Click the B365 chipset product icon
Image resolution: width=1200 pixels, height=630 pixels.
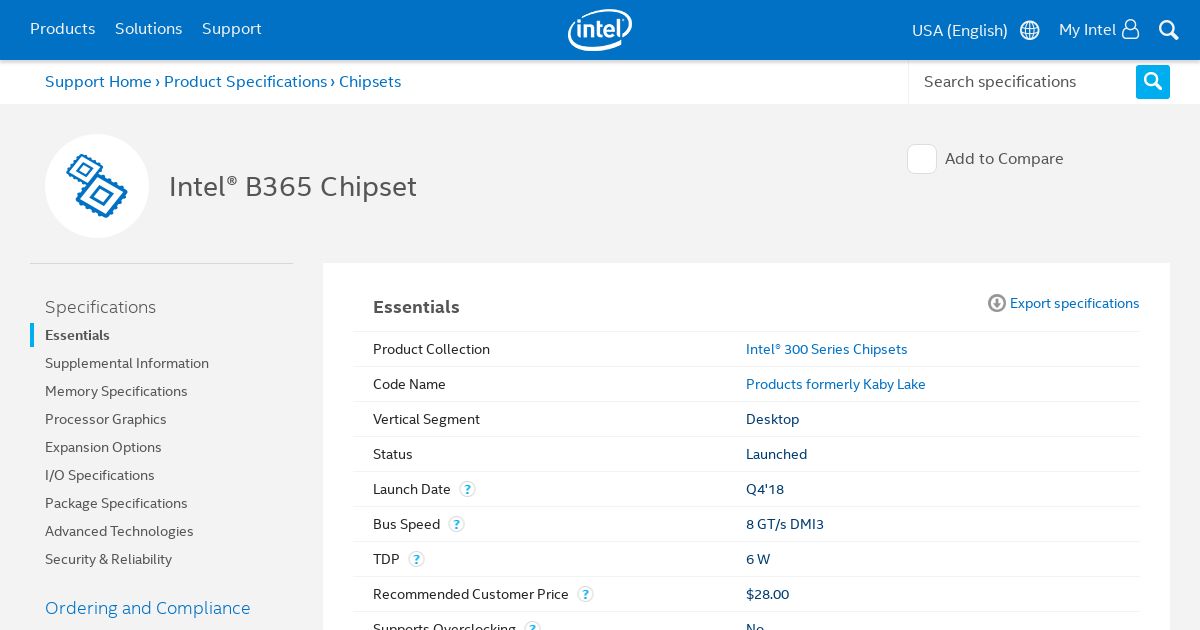coord(97,186)
